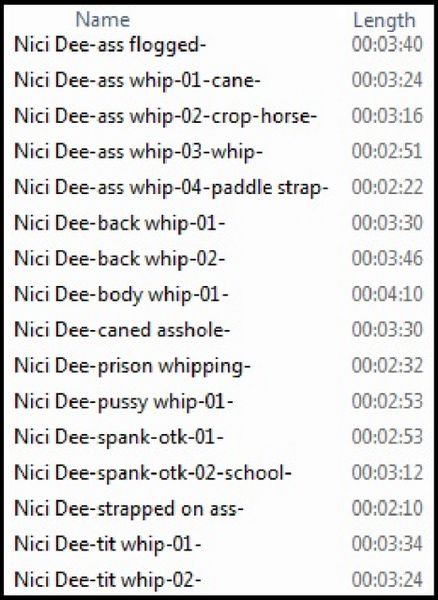
Task: Click the 00:04:10 length value
Action: (x=387, y=294)
